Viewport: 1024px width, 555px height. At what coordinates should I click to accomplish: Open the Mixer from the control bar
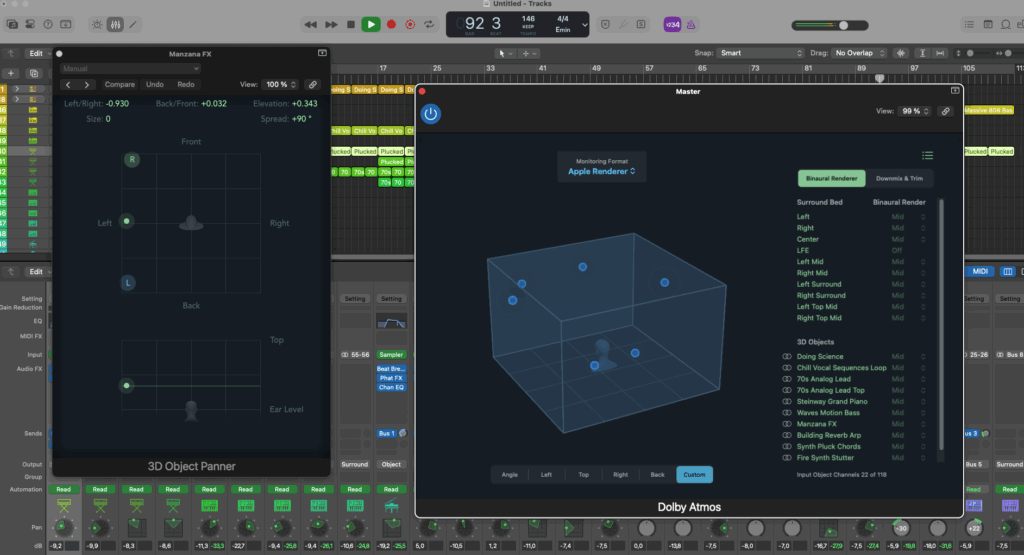point(116,24)
